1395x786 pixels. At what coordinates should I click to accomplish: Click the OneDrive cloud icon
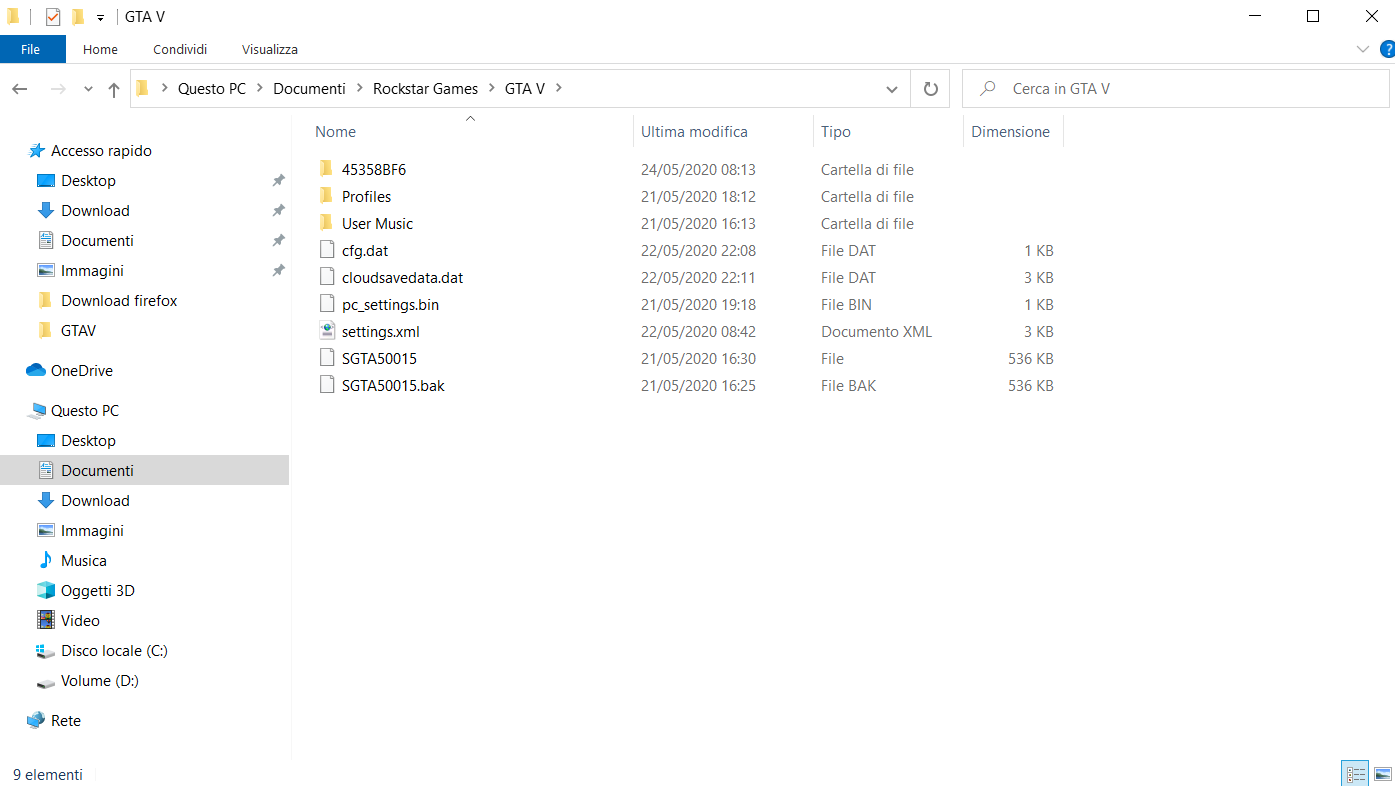pos(36,371)
